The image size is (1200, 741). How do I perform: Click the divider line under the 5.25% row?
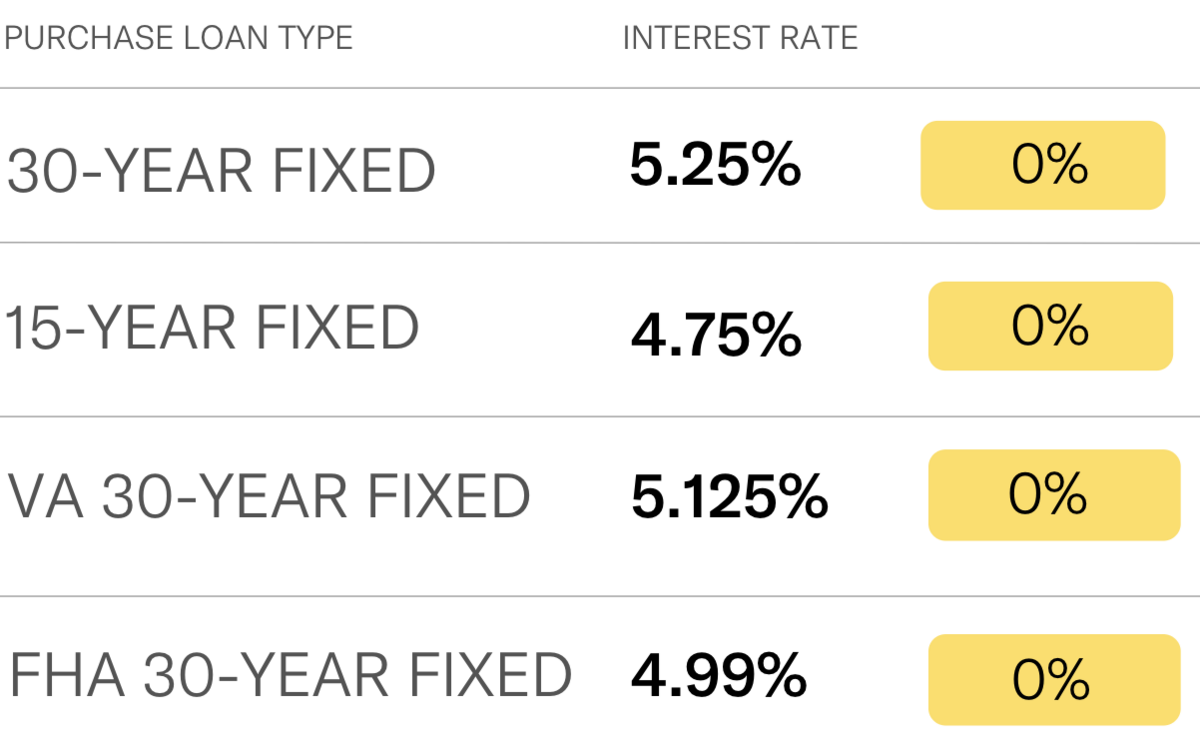pos(600,242)
